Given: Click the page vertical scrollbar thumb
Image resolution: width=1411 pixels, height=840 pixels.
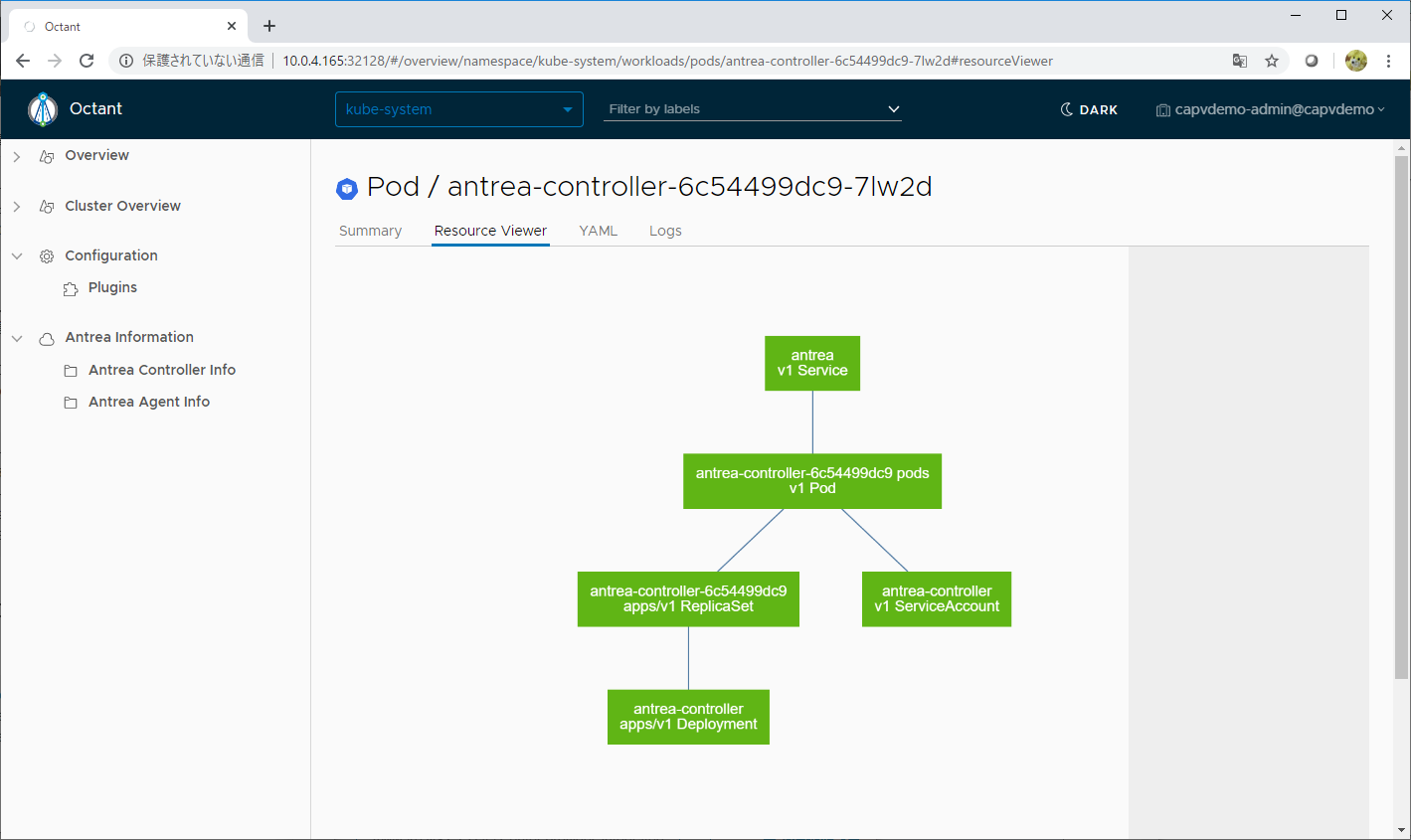Looking at the screenshot, I should [1401, 418].
